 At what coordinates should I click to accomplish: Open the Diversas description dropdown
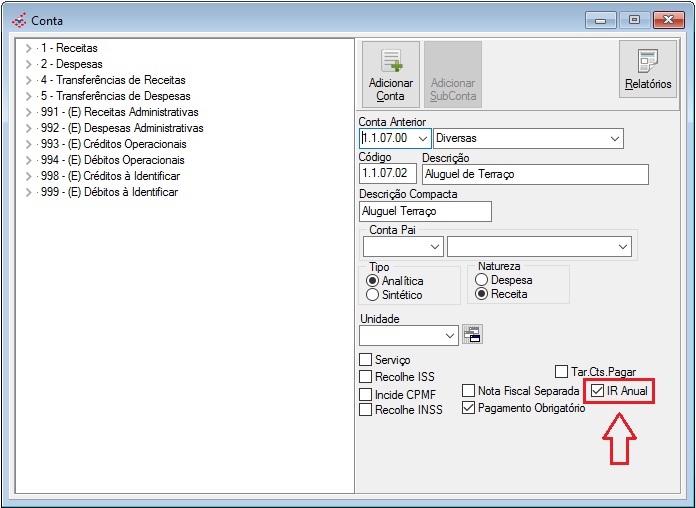coord(613,138)
